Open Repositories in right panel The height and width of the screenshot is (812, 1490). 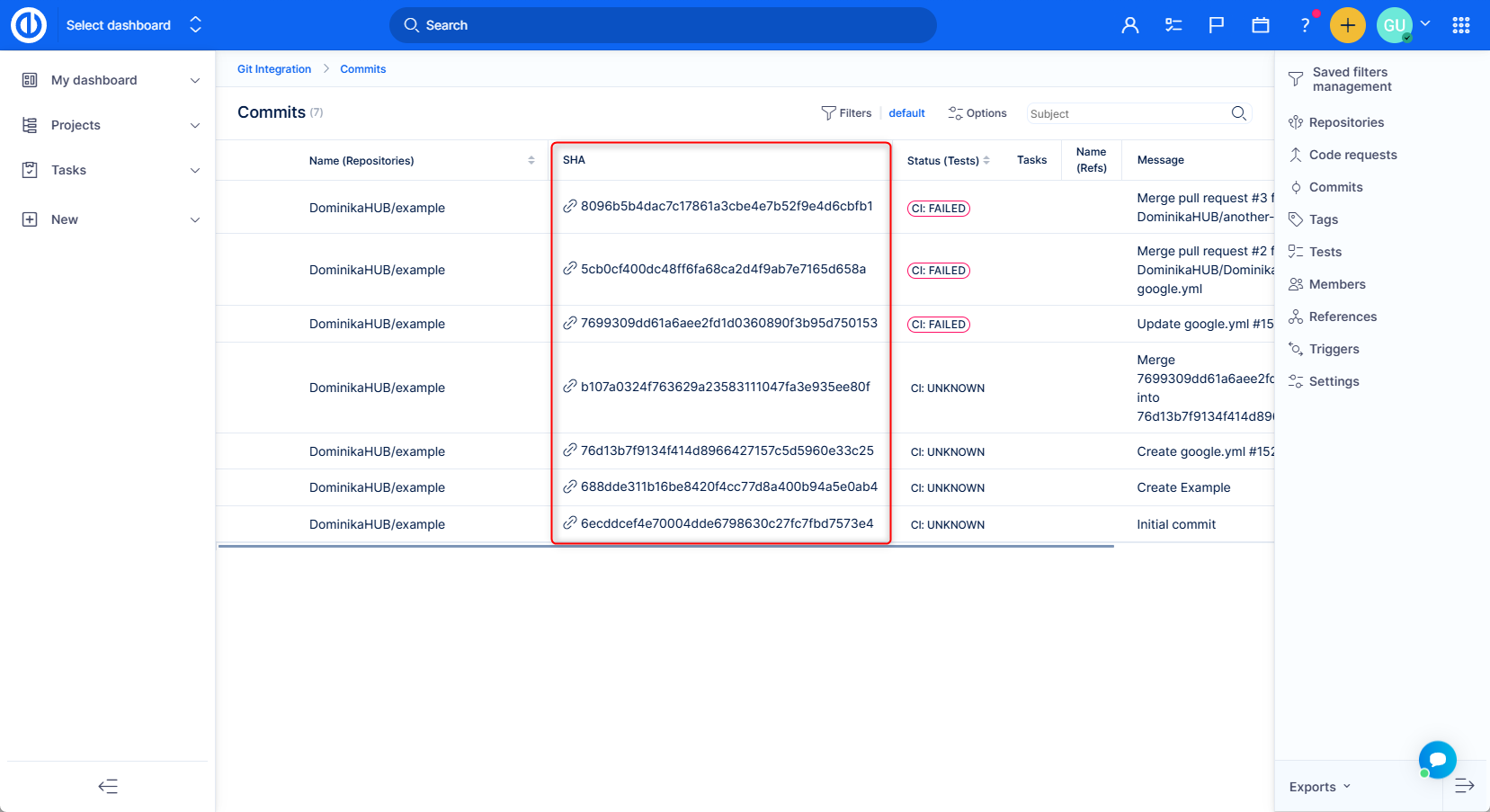point(1345,122)
